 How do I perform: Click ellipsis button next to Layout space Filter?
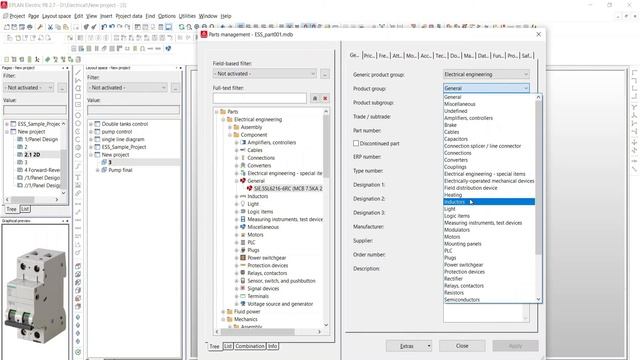pyautogui.click(x=176, y=87)
